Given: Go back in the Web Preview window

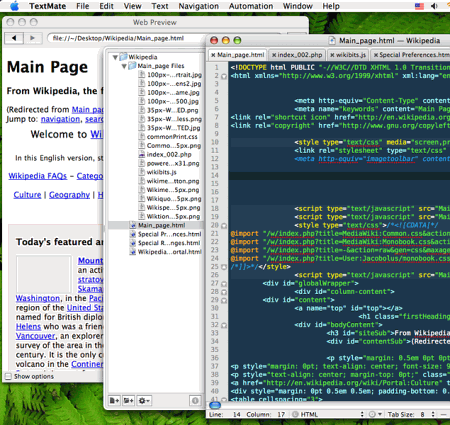Looking at the screenshot, I should [x=14, y=38].
